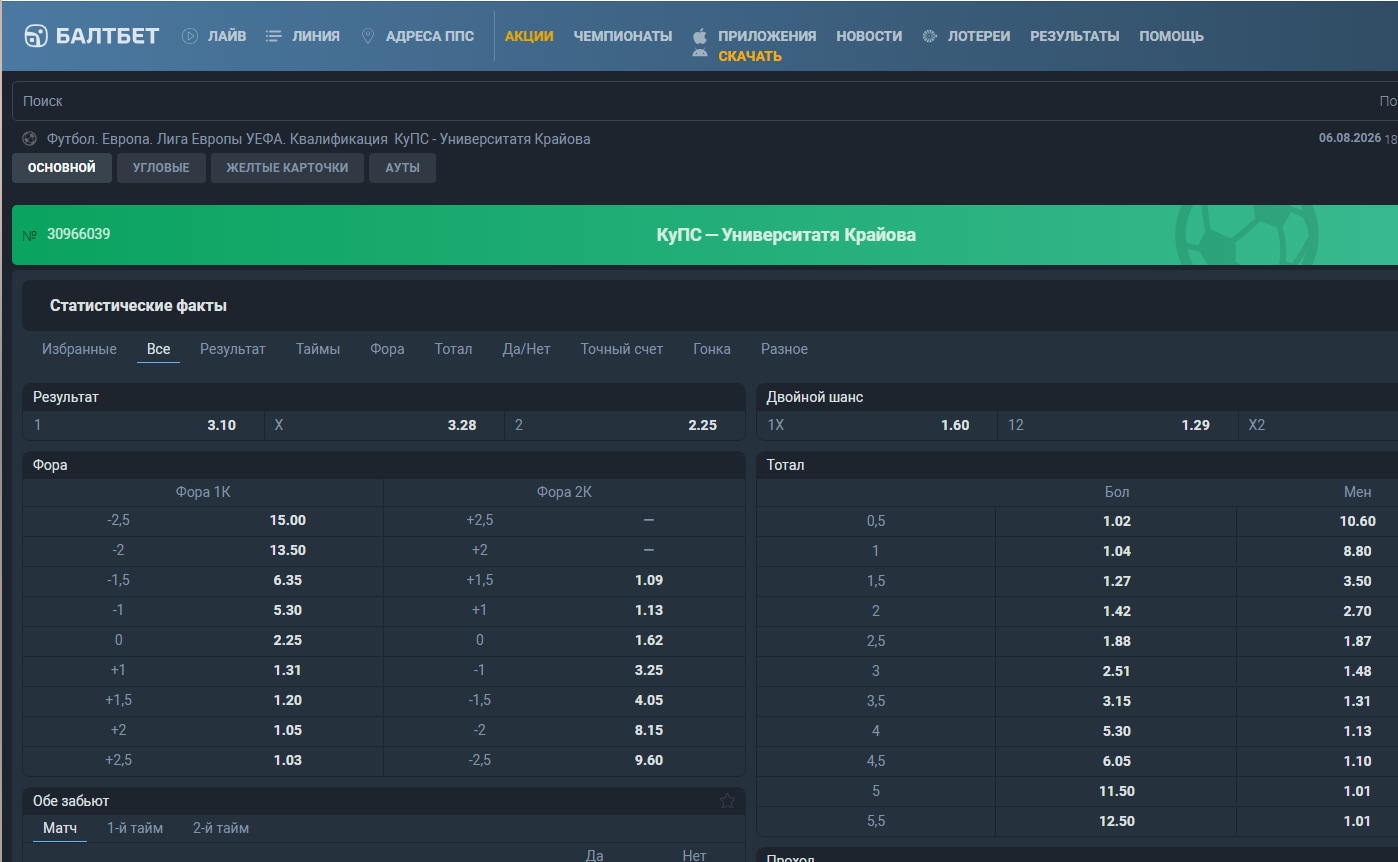Viewport: 1398px width, 862px height.
Task: Select Обе забьют 2-й тайм tab
Action: 221,828
